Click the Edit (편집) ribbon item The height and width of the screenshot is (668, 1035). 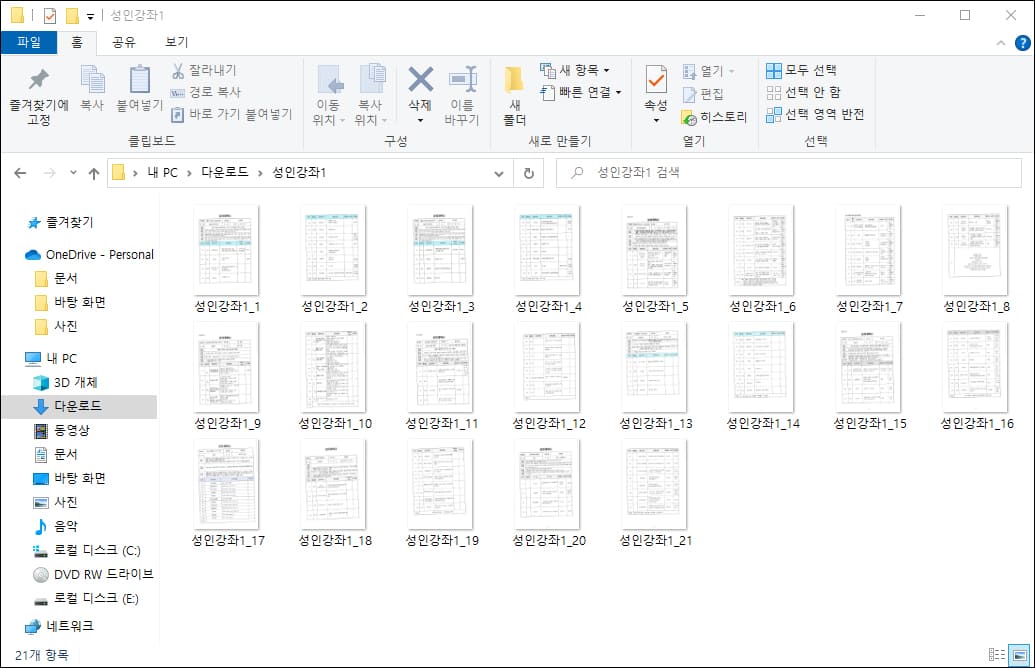tap(703, 94)
